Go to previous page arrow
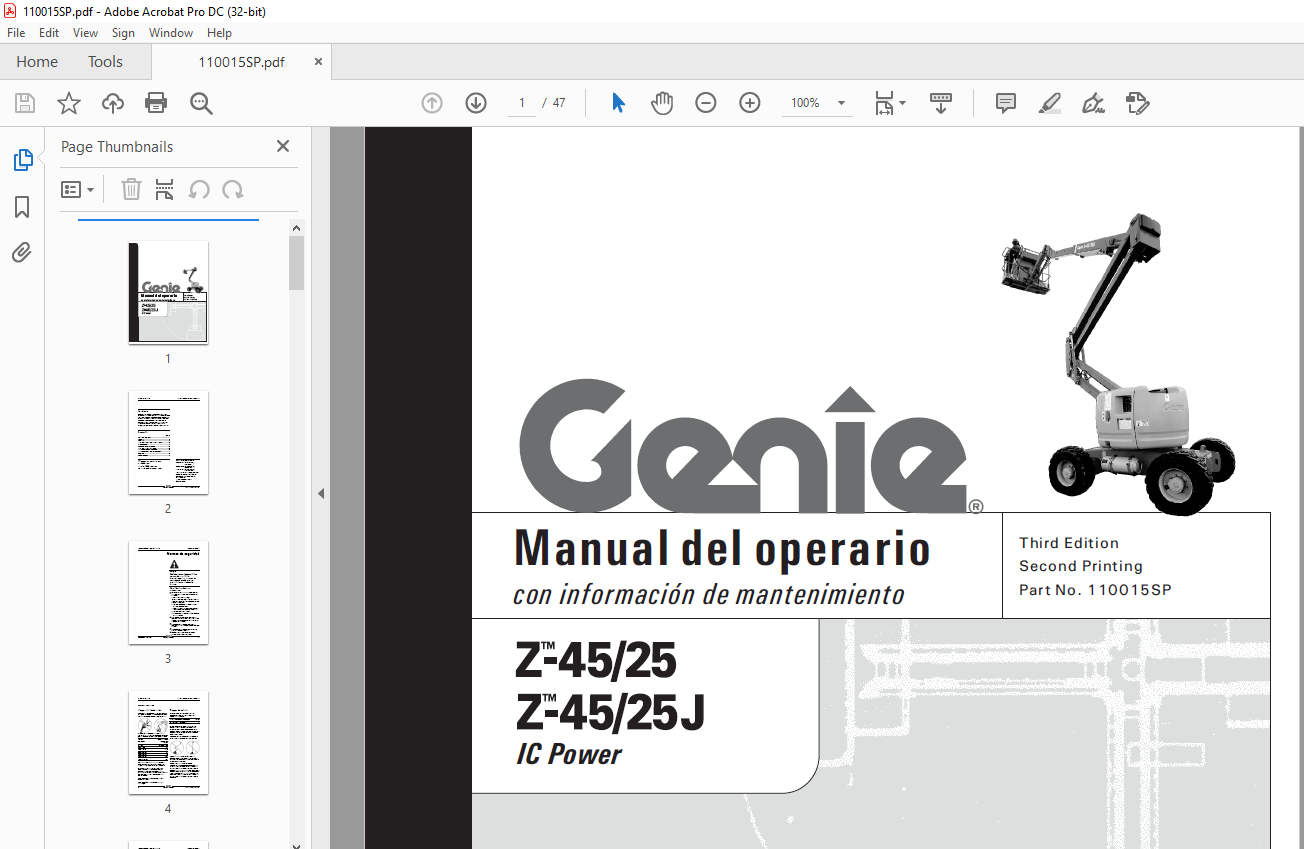Screen dimensions: 1304x849 pos(432,103)
